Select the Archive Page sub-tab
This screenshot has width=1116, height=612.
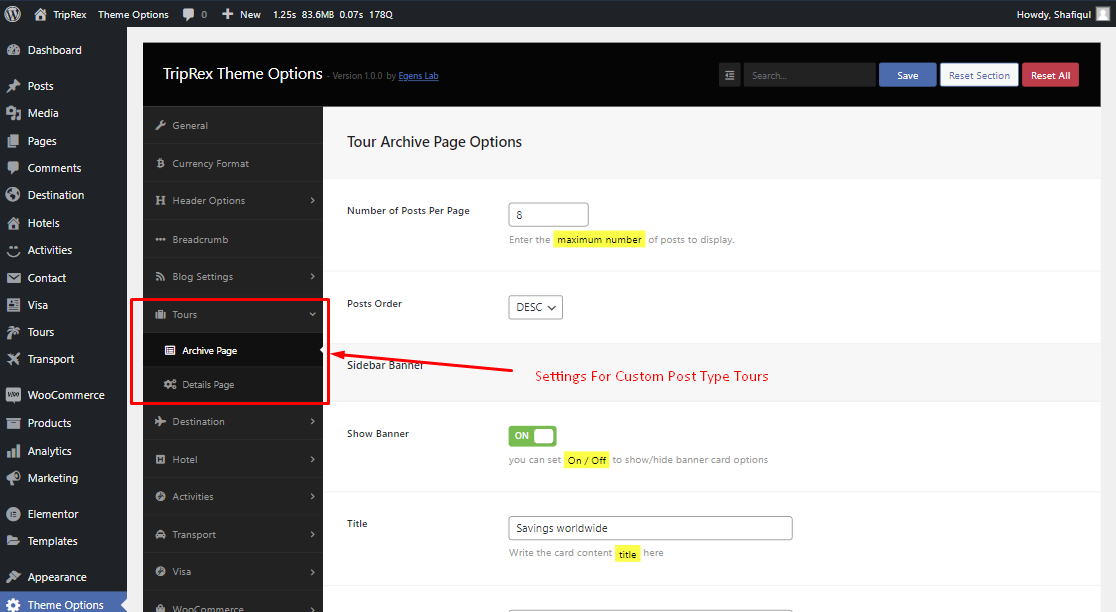[x=233, y=350]
